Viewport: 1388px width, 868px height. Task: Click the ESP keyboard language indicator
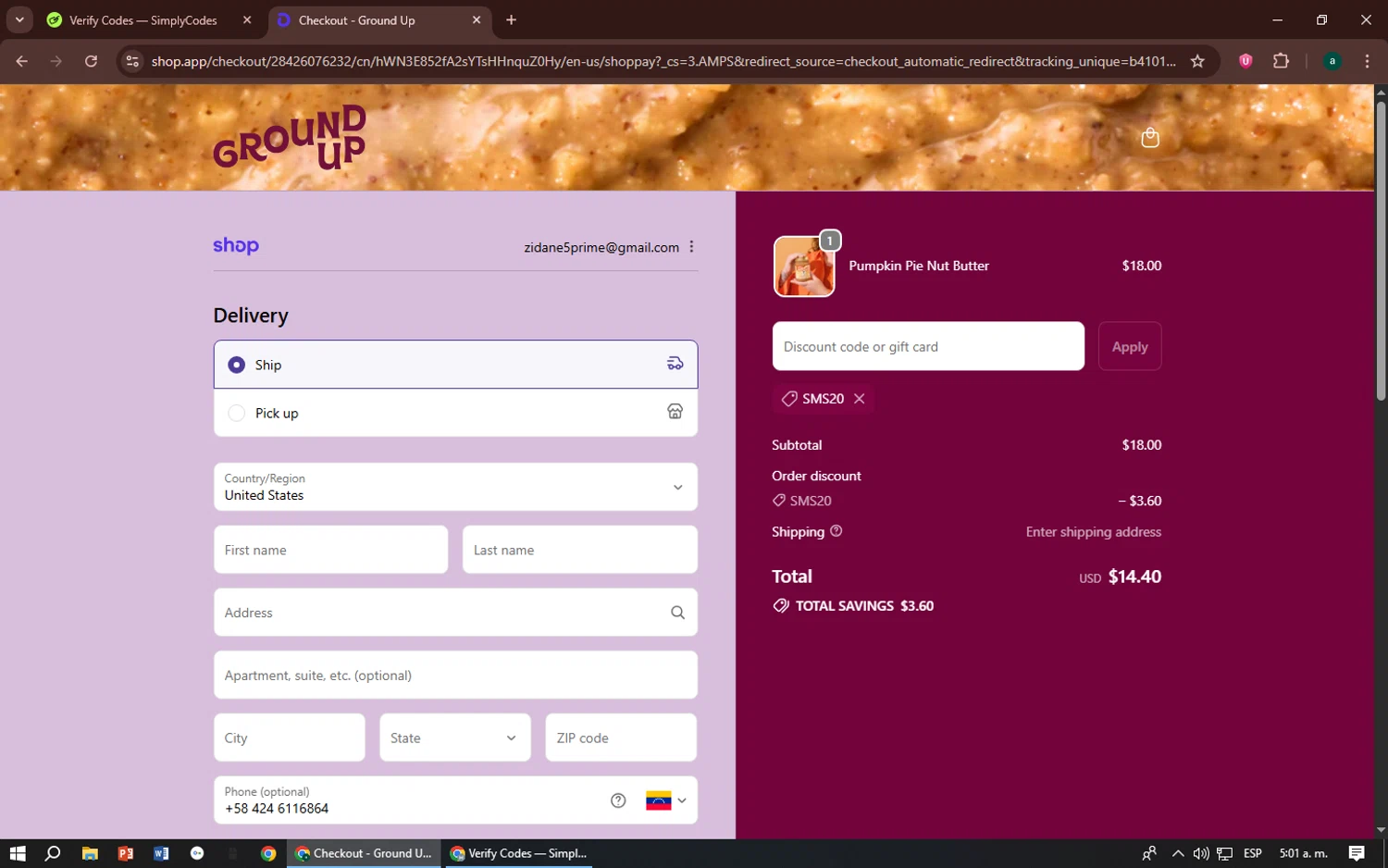pyautogui.click(x=1253, y=853)
